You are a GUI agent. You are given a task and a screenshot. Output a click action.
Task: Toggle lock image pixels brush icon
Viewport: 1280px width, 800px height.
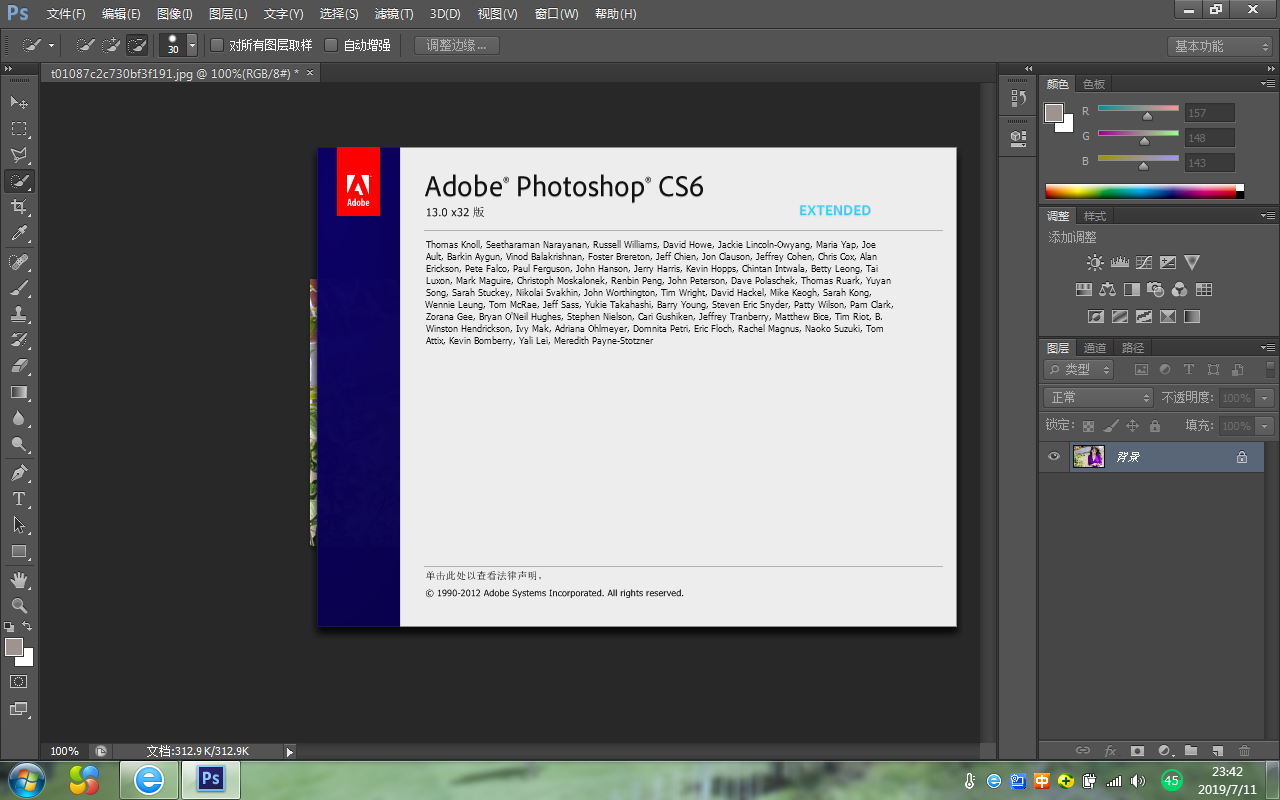click(1111, 426)
